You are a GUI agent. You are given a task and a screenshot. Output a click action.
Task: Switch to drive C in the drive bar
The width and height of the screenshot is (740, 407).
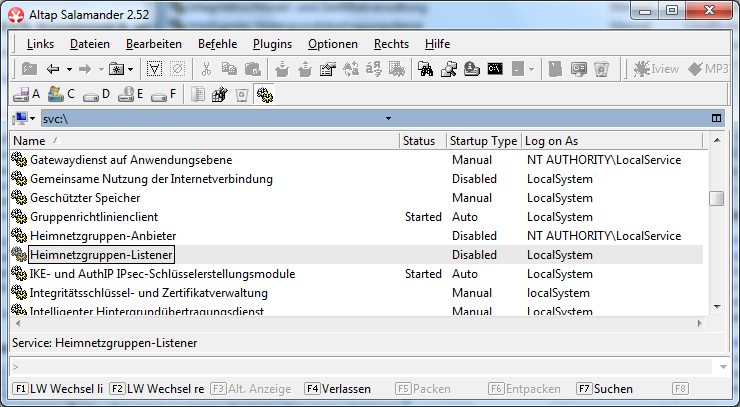click(x=60, y=94)
